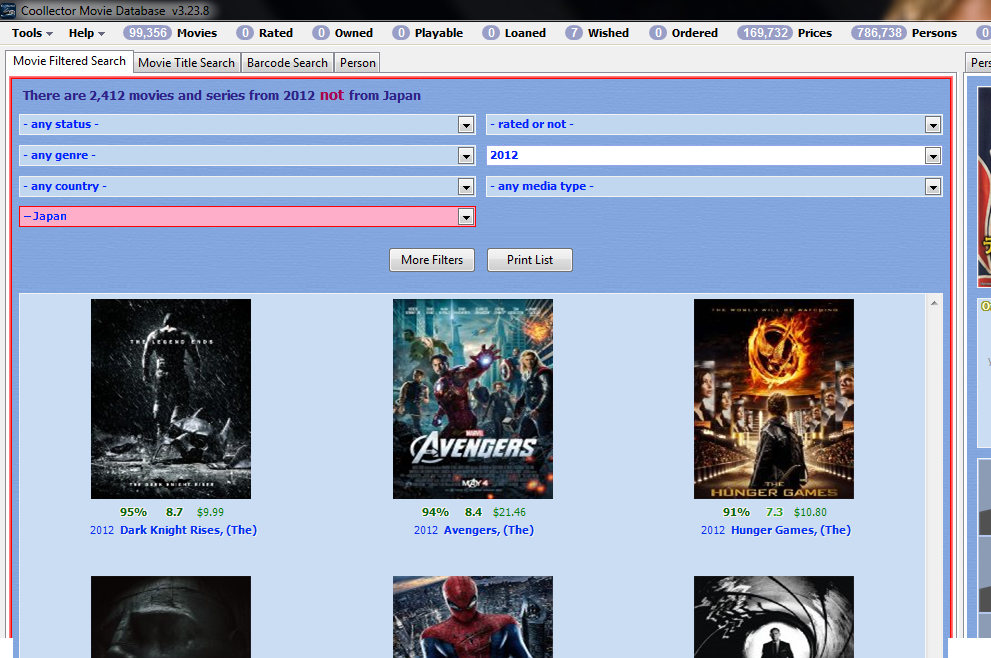
Task: Click the $21.46 price for Avengers
Action: (x=509, y=512)
